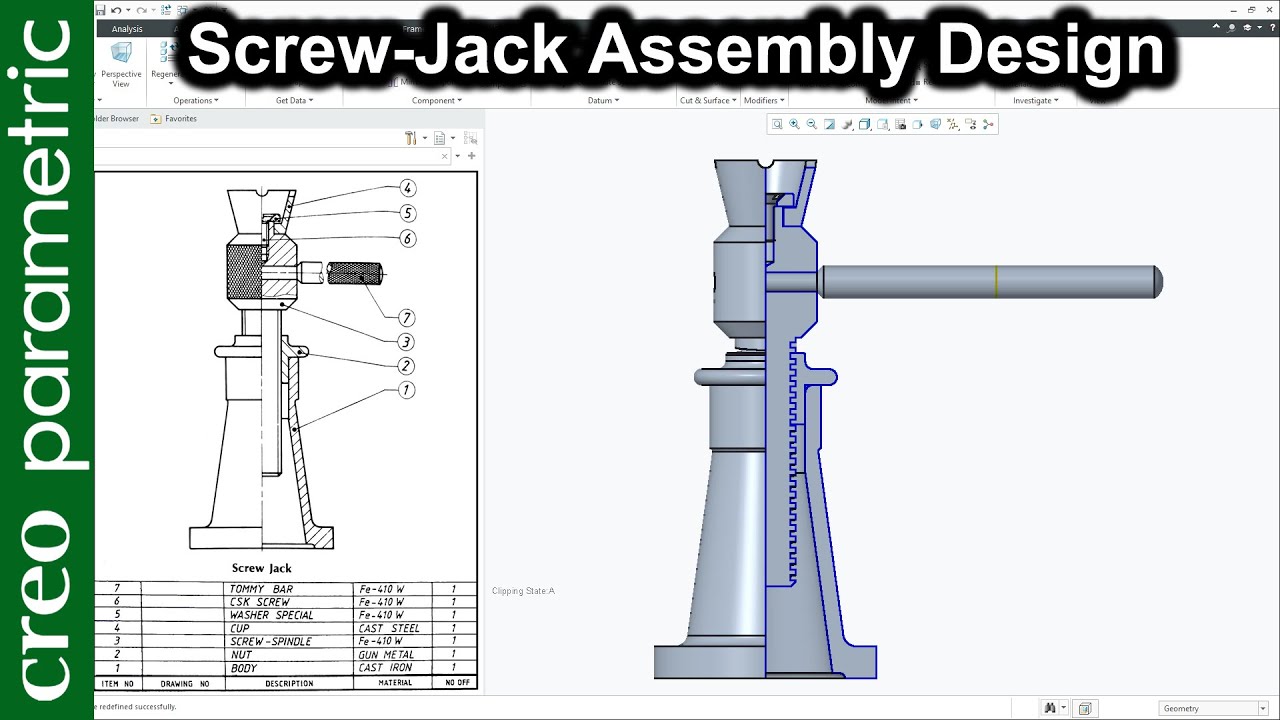Click the Zoom Out magnifier icon
Screen dimensions: 1280x720
[x=812, y=124]
